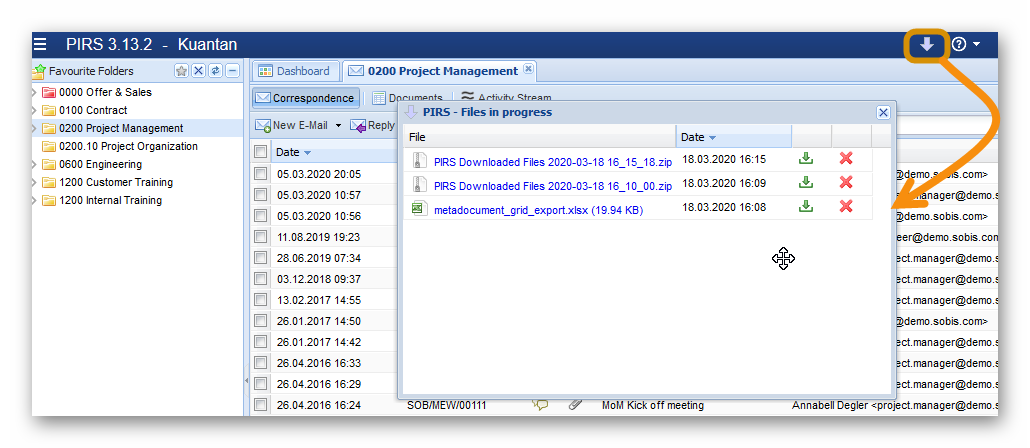Viewport: 1030px width, 448px height.
Task: Open PIRS Downloaded Files 16_15_18.zip link
Action: point(553,162)
